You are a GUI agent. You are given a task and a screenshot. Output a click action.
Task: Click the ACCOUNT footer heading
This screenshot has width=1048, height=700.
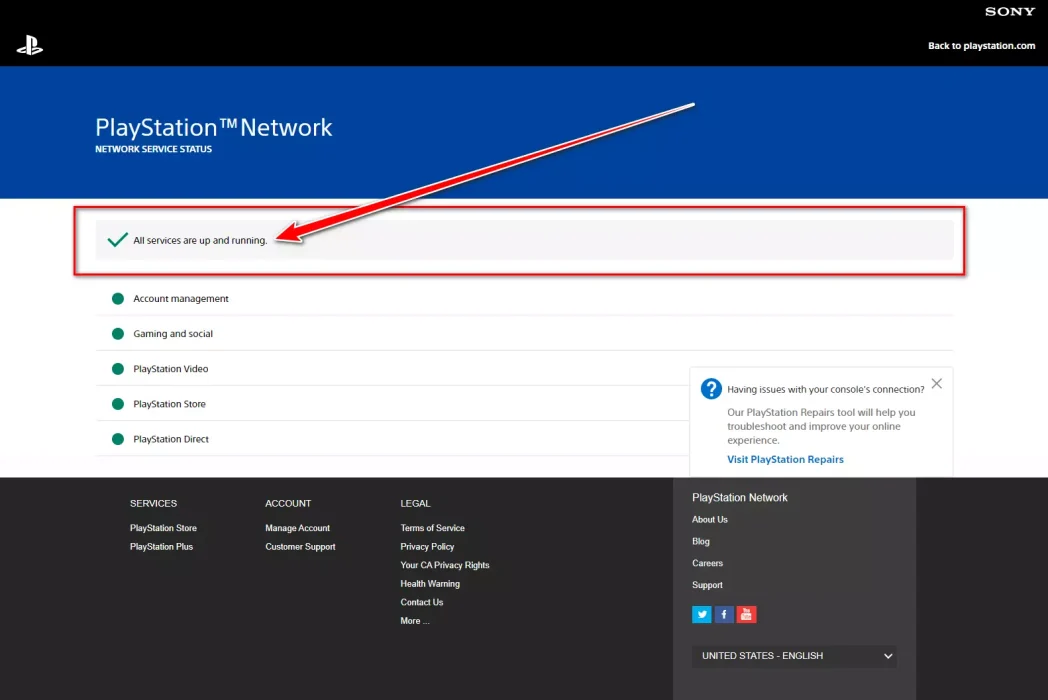(x=288, y=503)
